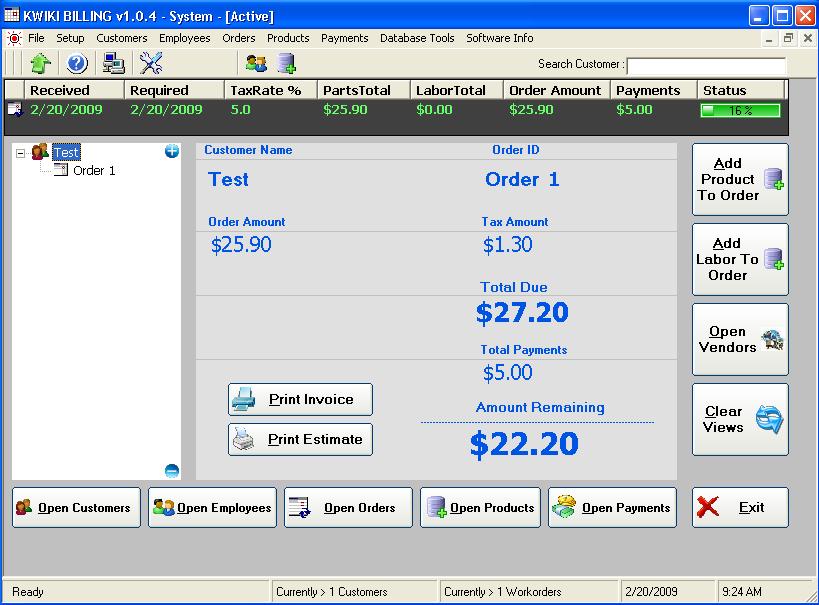The width and height of the screenshot is (819, 605).
Task: Click the networked computers toolbar icon
Action: tap(114, 64)
